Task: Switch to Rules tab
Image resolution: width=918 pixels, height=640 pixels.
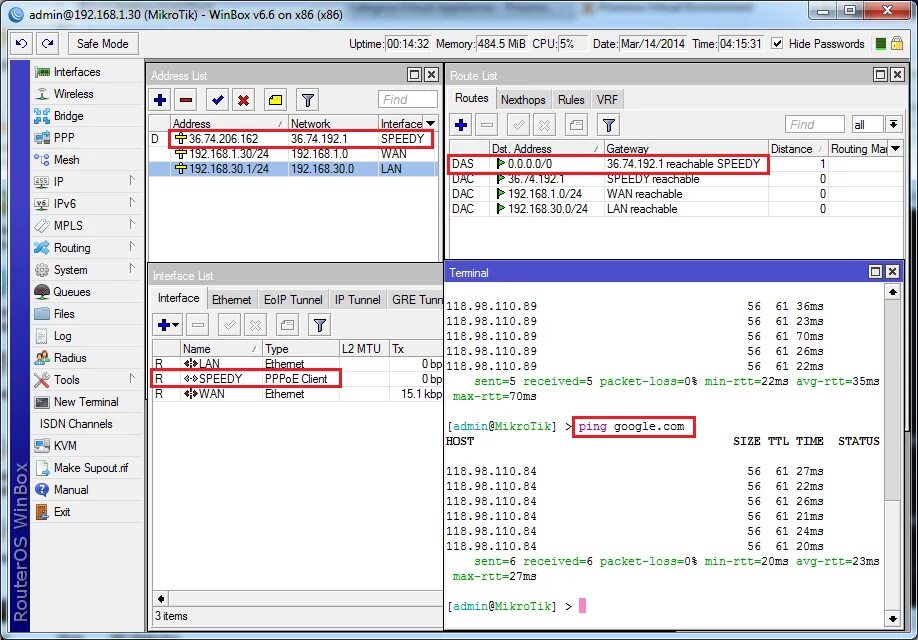Action: point(571,100)
